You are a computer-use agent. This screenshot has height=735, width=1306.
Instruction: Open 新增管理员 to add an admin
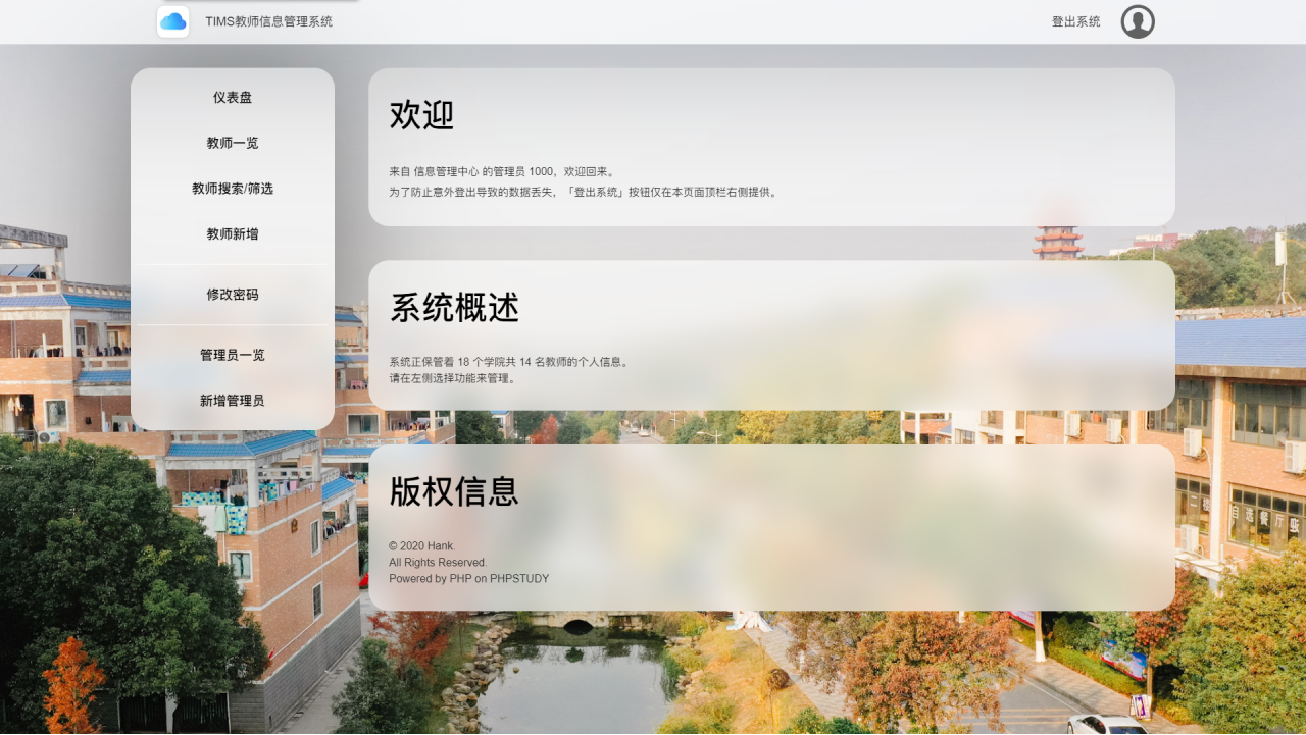232,400
